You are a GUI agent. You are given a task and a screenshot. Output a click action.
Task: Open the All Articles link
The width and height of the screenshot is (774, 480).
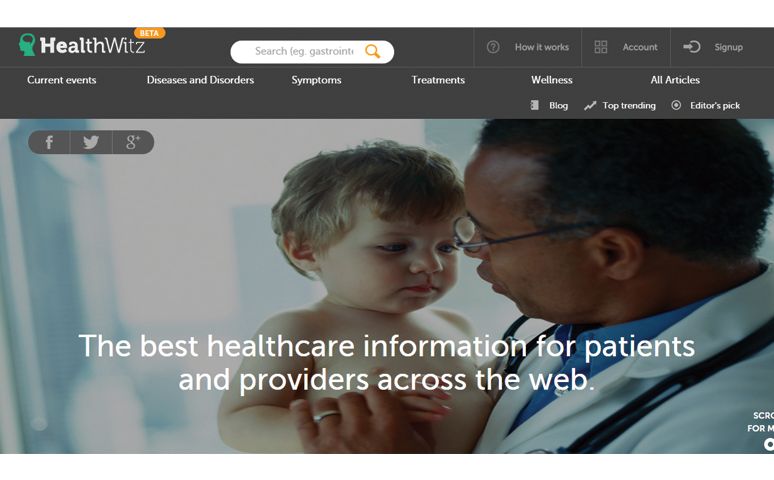(675, 80)
